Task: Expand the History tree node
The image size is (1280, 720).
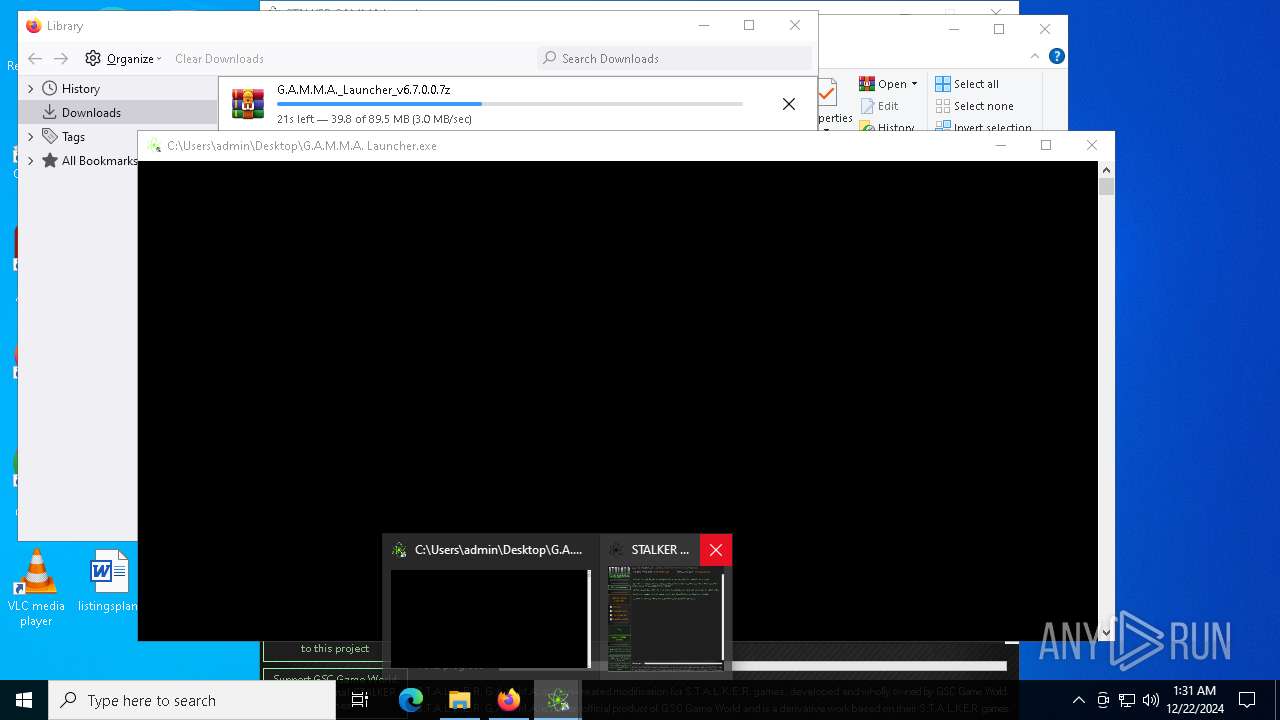Action: pos(30,89)
